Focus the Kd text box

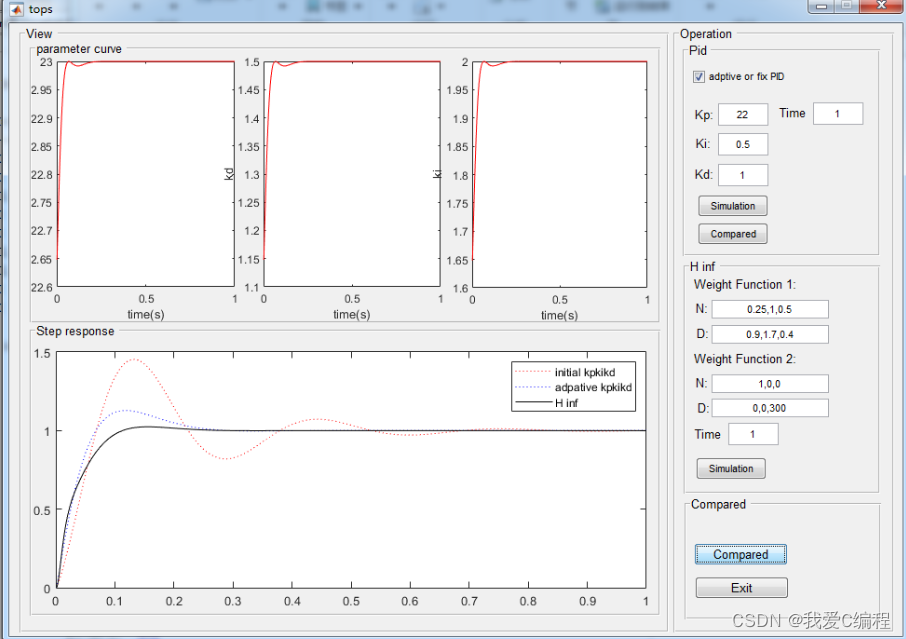coord(742,176)
